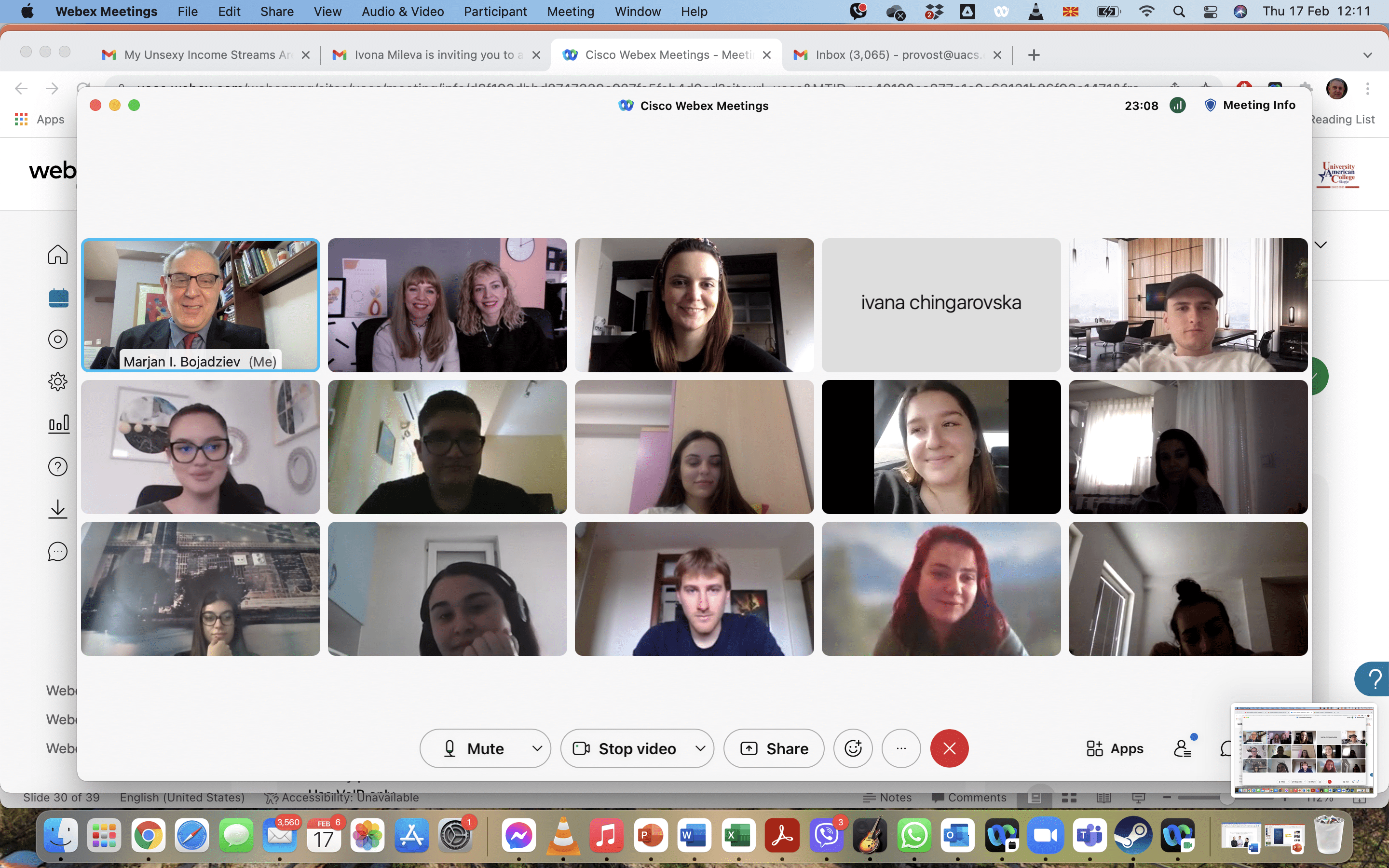Open the sidebar settings gear icon
1389x868 pixels.
point(57,381)
